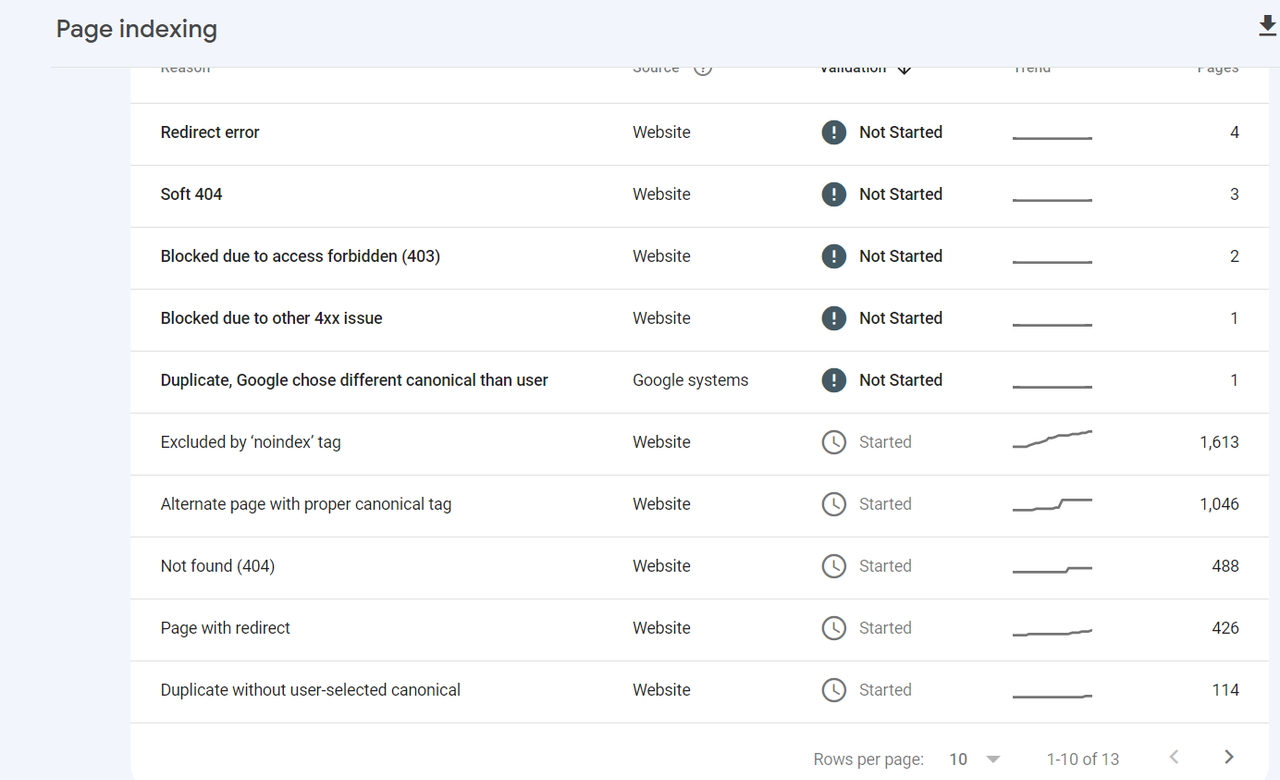Click the trend sparkline for noindex row
This screenshot has height=780, width=1280.
(1052, 439)
